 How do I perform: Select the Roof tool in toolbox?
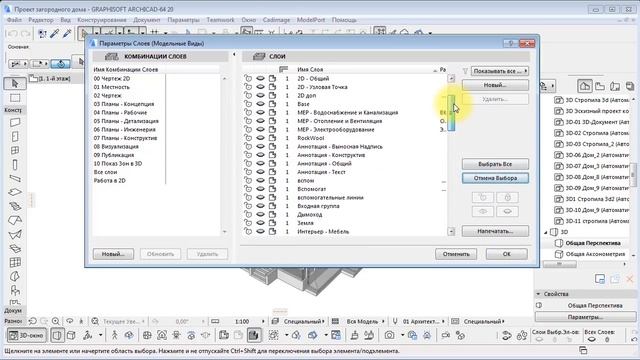pyautogui.click(x=15, y=220)
